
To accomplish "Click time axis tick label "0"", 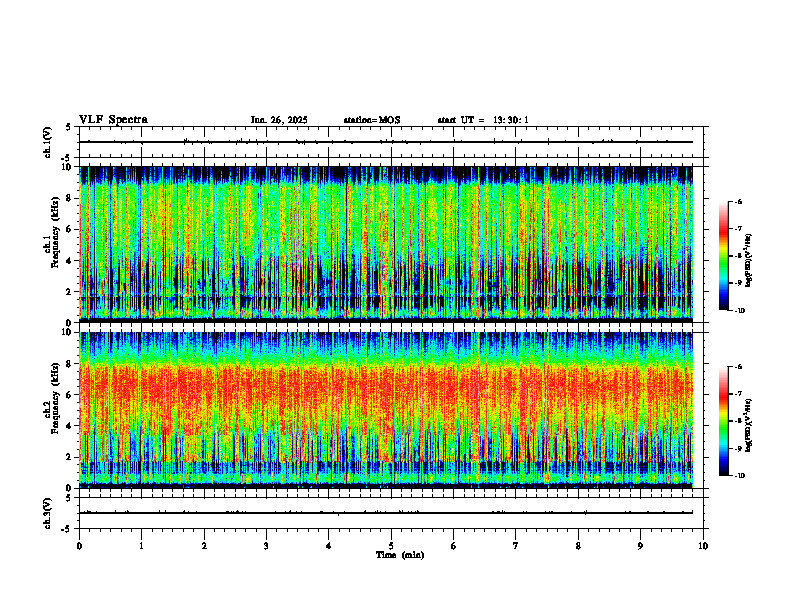I will click(x=79, y=546).
